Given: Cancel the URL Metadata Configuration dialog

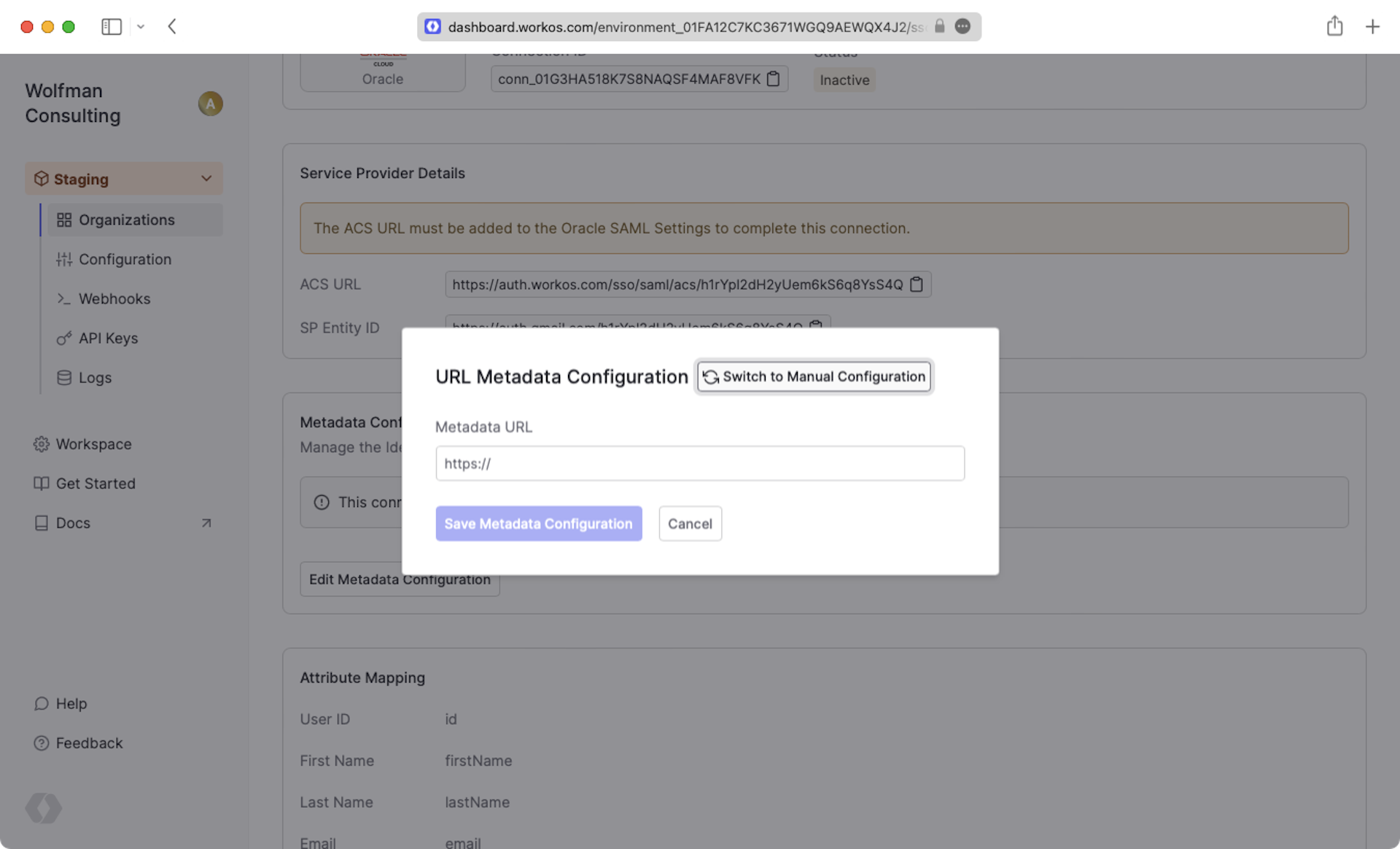Looking at the screenshot, I should pos(690,524).
